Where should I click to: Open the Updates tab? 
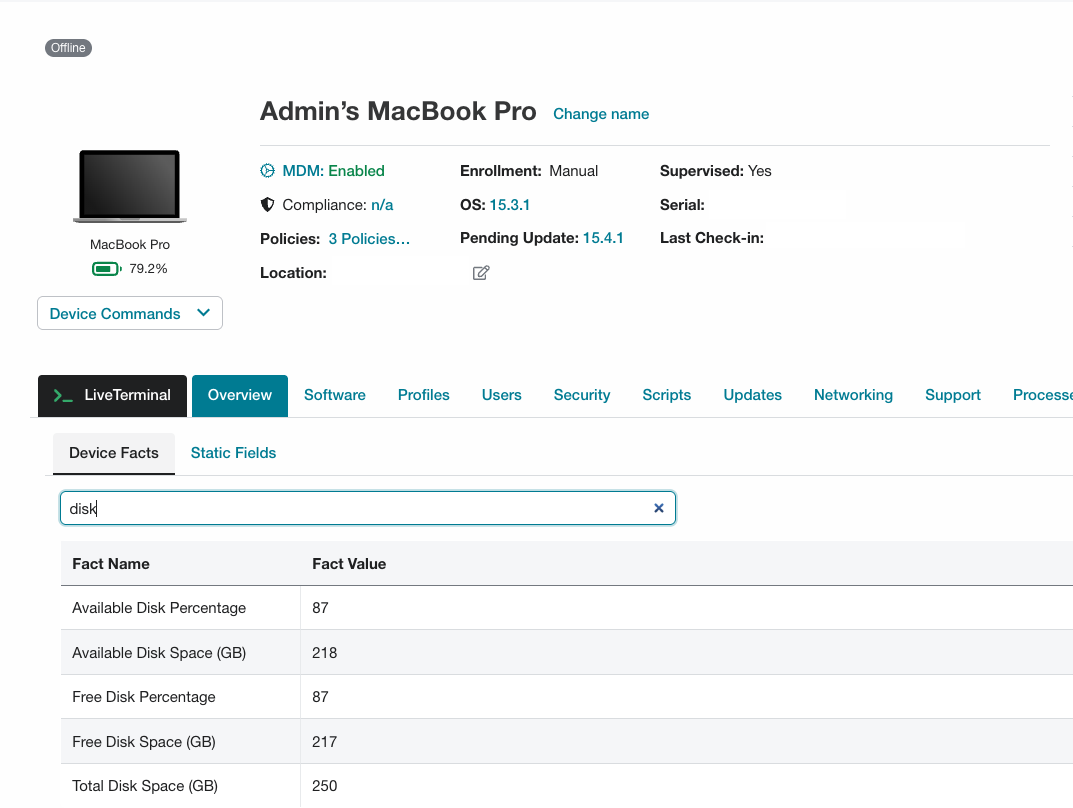tap(752, 395)
